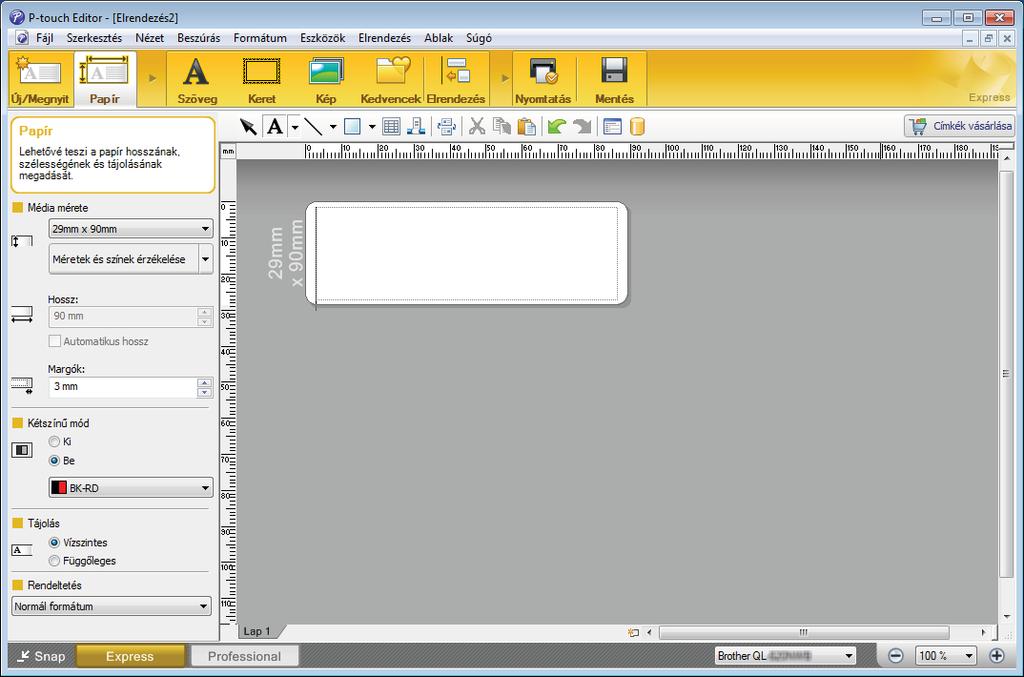Redo action gray arrow

point(581,126)
